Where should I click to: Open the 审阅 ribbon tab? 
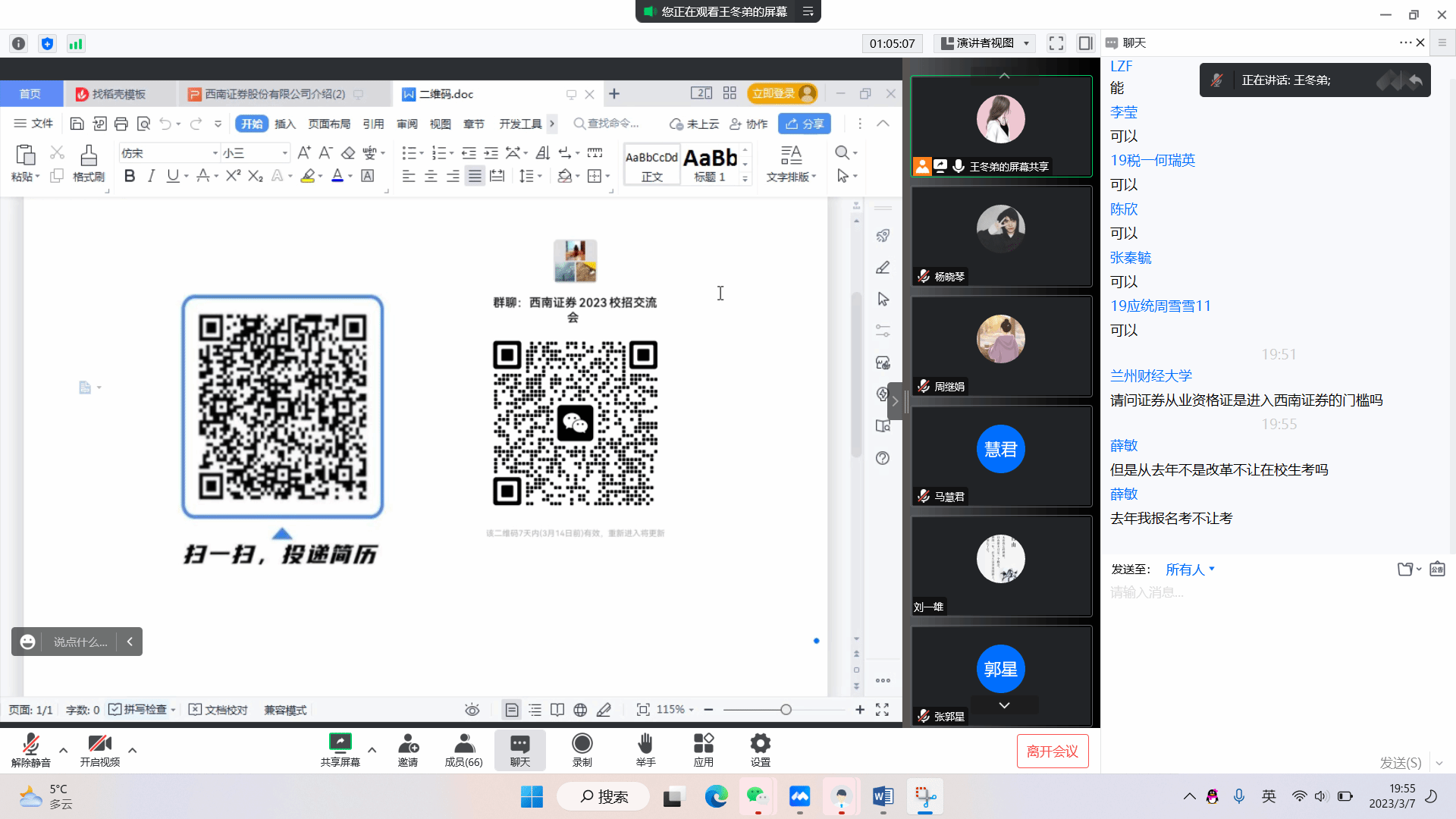[407, 124]
